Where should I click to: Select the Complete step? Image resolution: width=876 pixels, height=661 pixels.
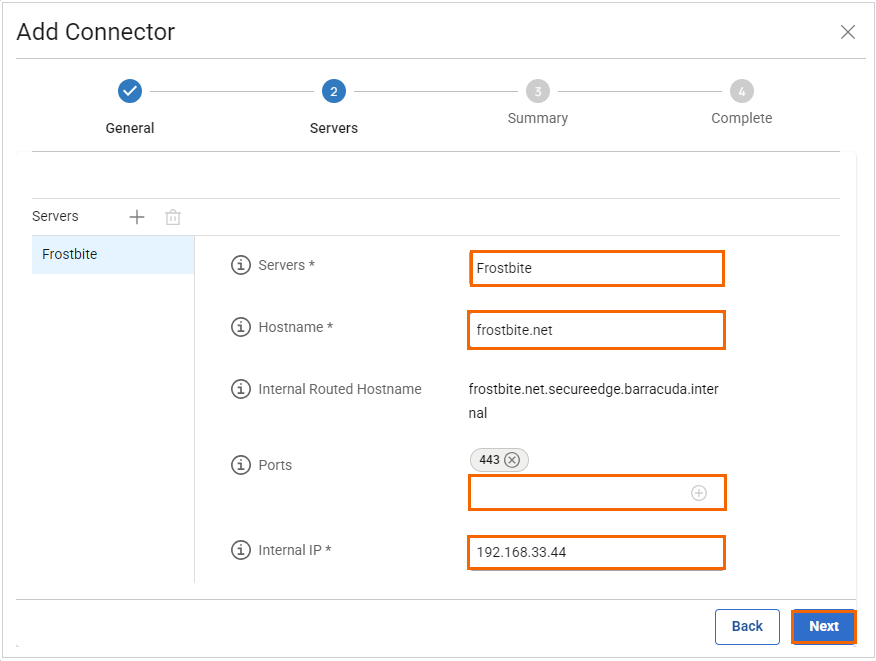(x=741, y=92)
